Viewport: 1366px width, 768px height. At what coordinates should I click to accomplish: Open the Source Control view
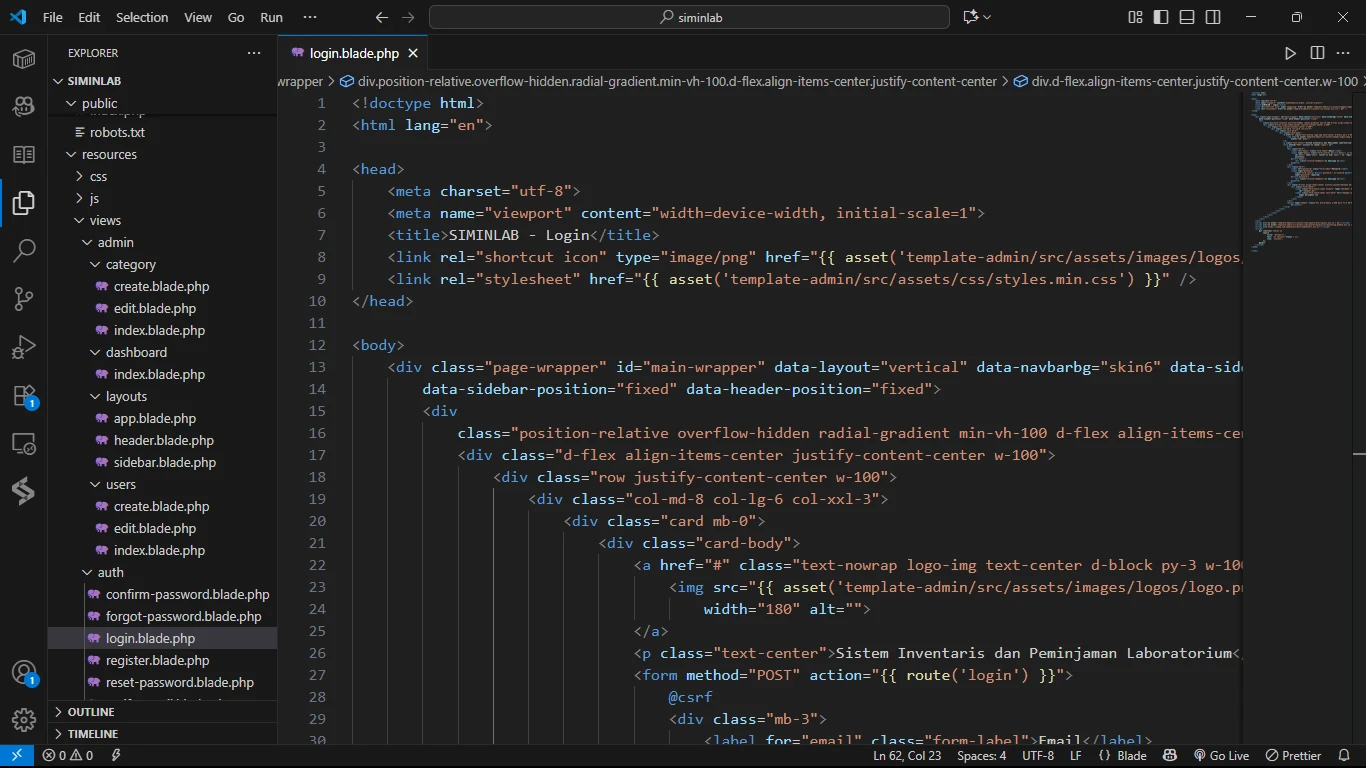[x=24, y=298]
